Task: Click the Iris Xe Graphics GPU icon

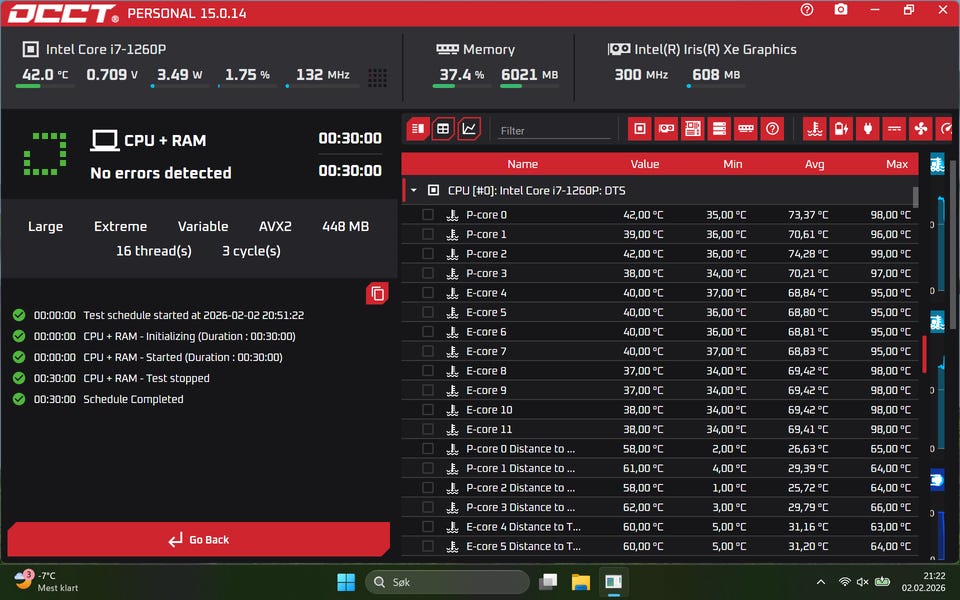Action: pos(618,49)
